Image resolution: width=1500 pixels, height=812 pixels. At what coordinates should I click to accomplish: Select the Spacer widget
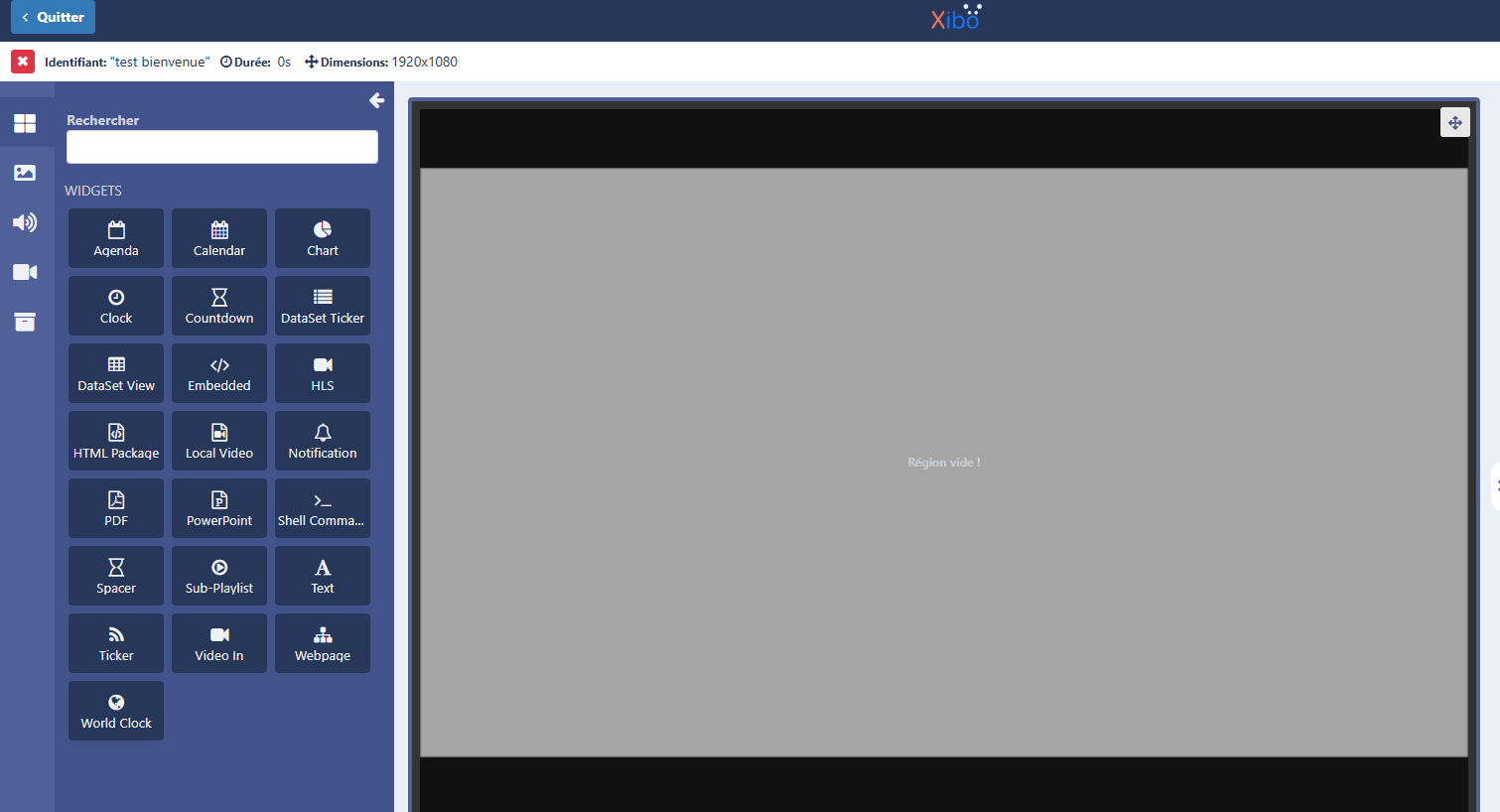[x=116, y=576]
